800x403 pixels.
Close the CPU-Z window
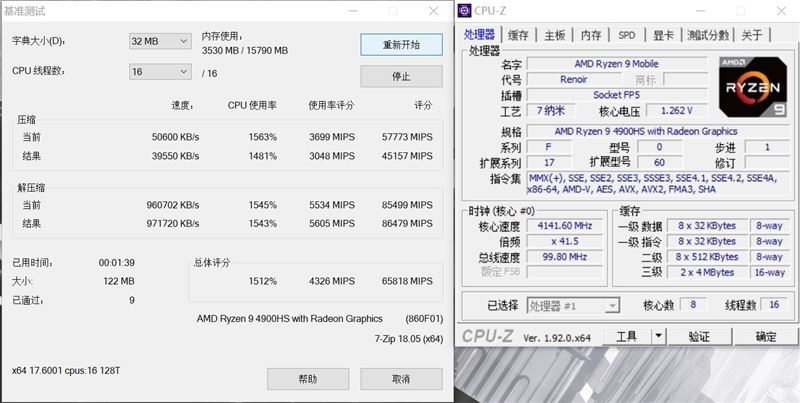781,11
